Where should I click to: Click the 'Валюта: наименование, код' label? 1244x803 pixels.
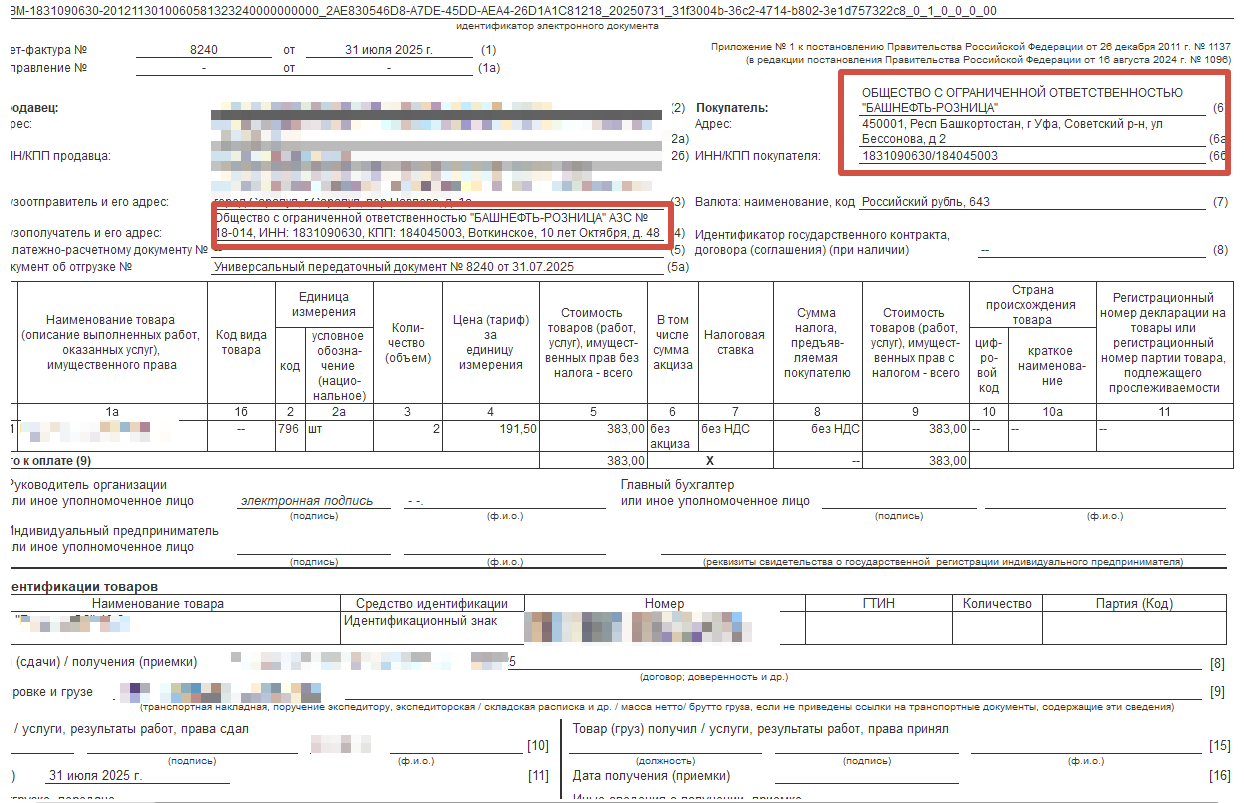point(775,202)
